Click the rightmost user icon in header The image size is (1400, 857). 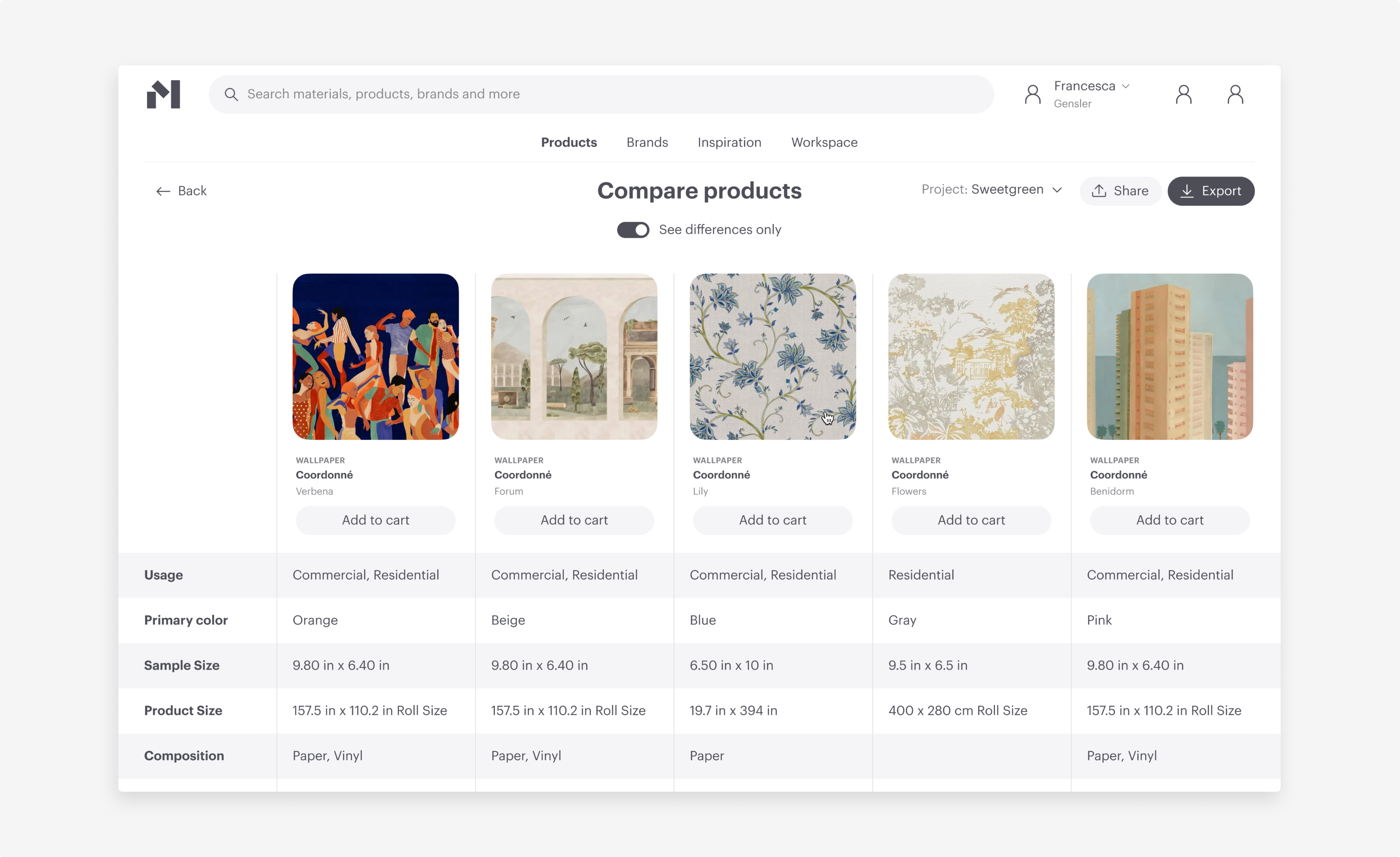point(1235,94)
